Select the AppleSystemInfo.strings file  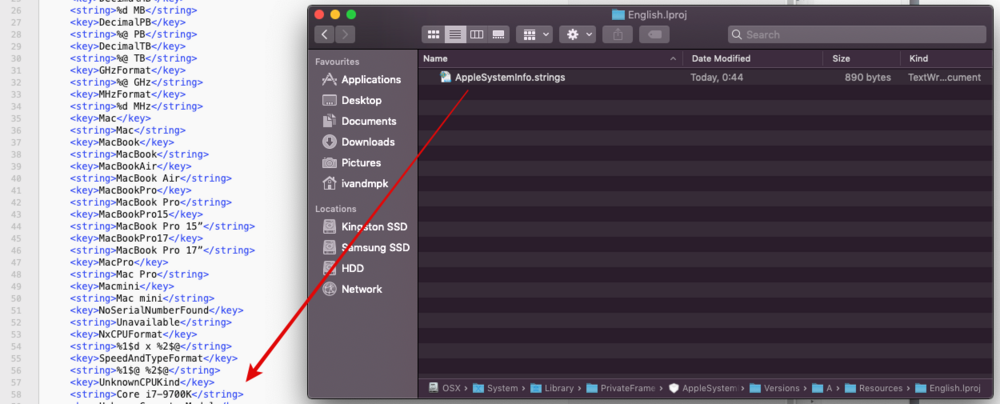coord(510,77)
